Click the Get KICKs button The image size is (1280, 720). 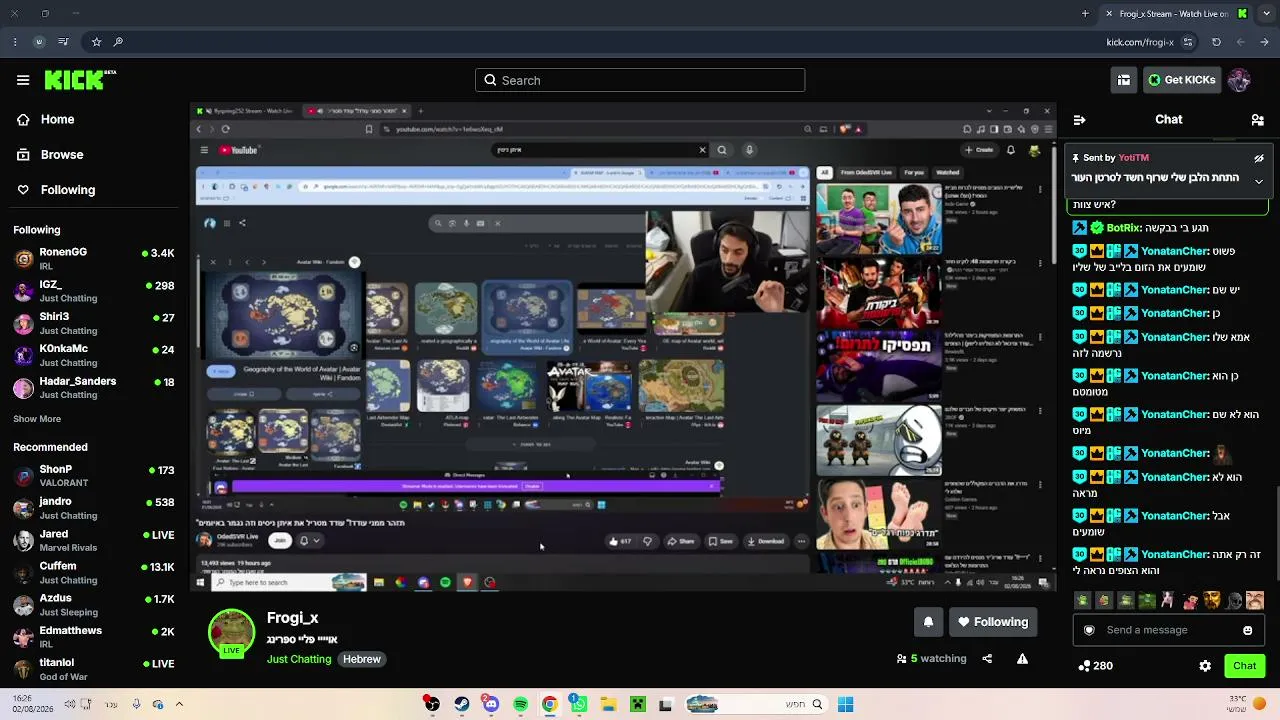point(1181,80)
